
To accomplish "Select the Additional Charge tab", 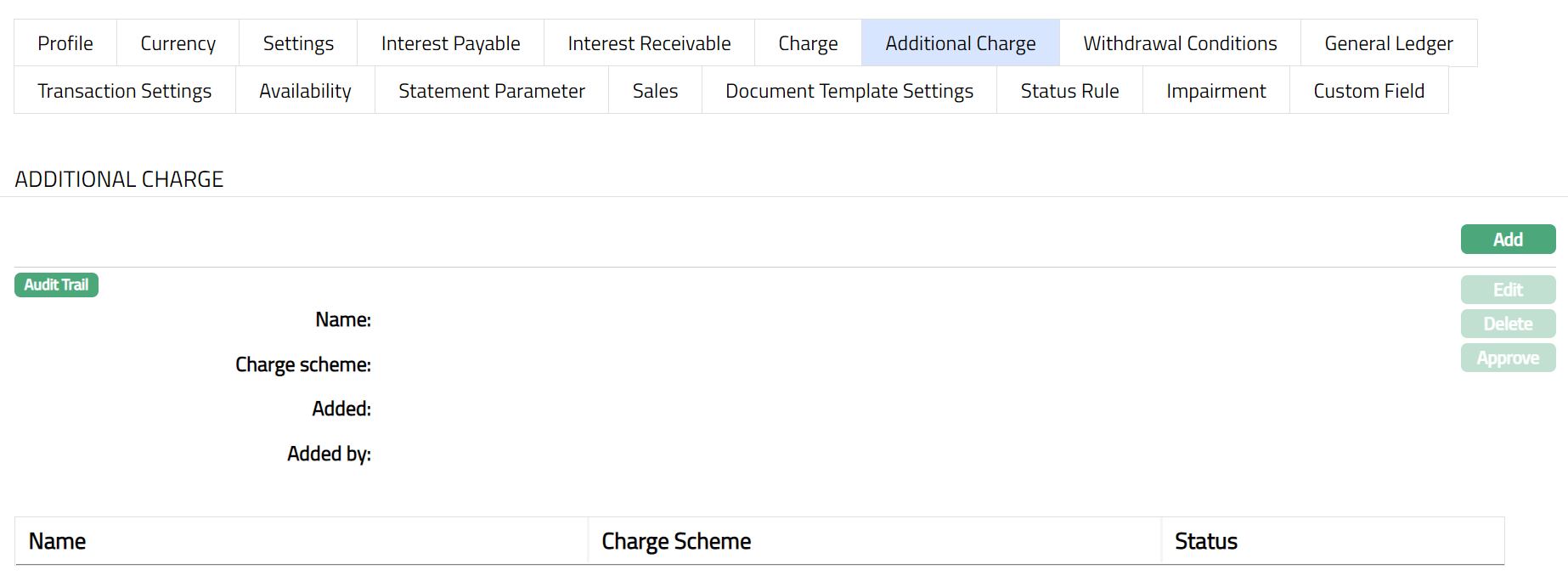I will pos(960,43).
